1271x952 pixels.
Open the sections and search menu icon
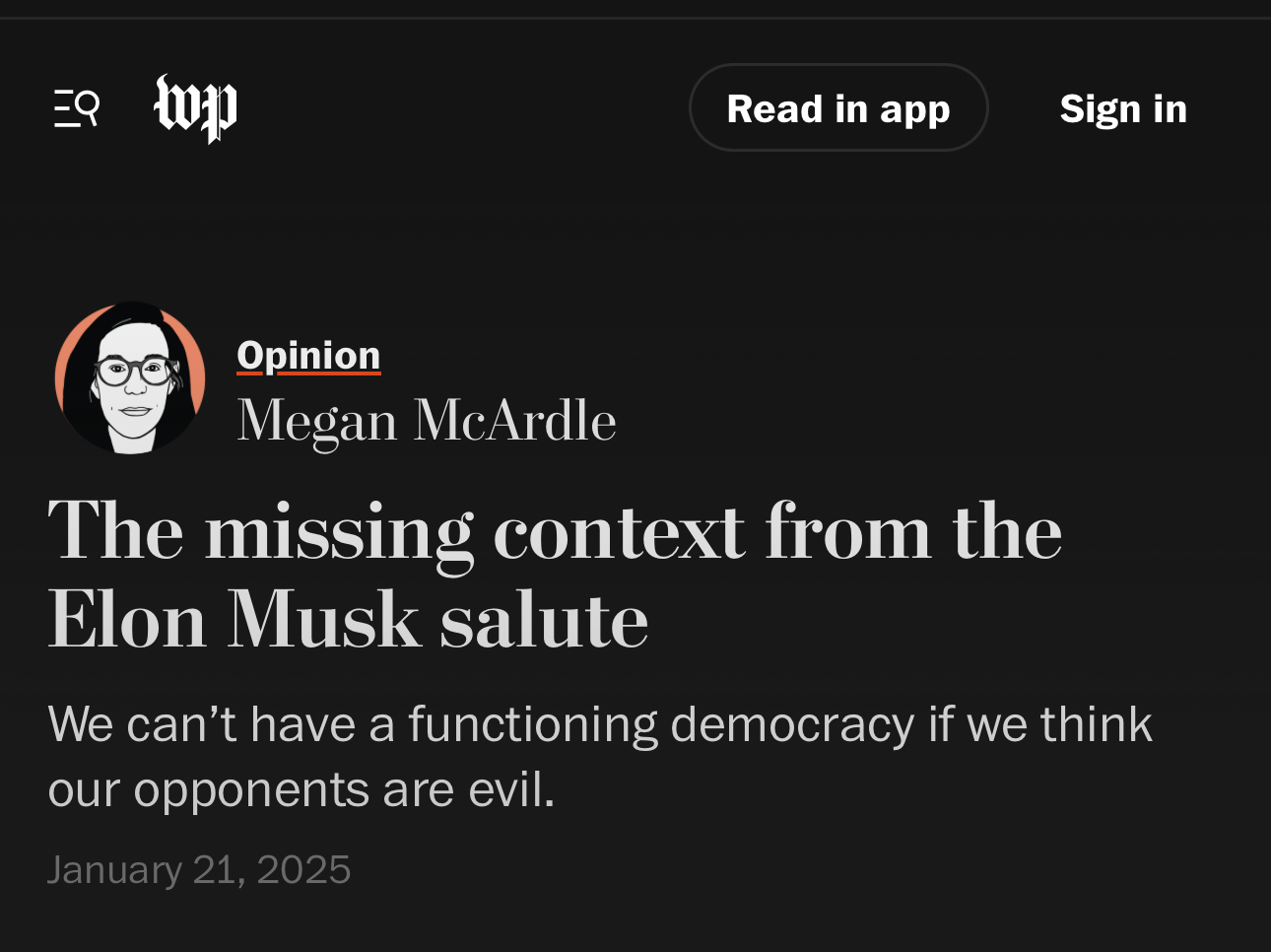[x=77, y=108]
